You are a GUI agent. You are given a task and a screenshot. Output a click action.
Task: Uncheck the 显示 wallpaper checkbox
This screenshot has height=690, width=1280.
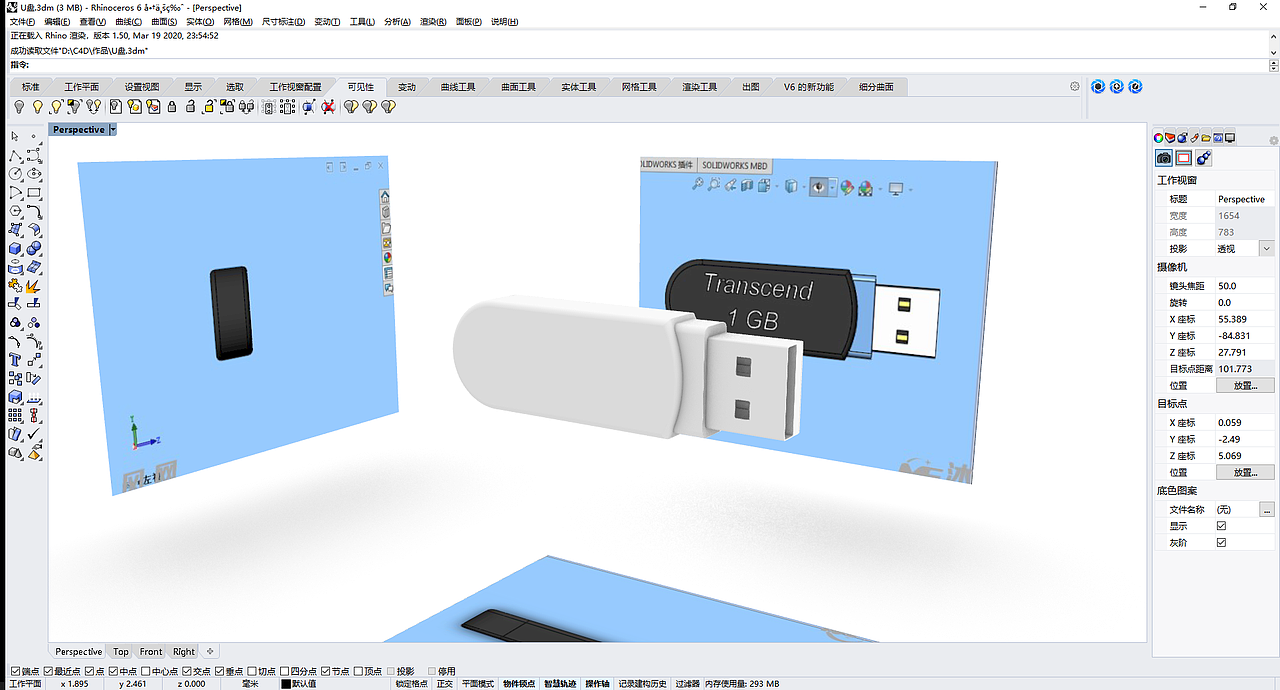point(1221,526)
